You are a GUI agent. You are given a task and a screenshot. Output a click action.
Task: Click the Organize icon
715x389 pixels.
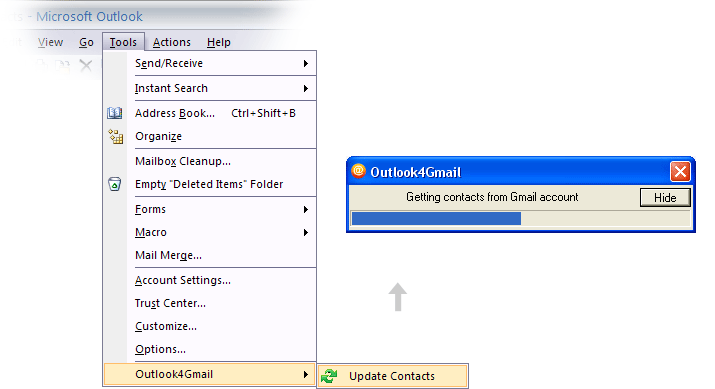115,136
